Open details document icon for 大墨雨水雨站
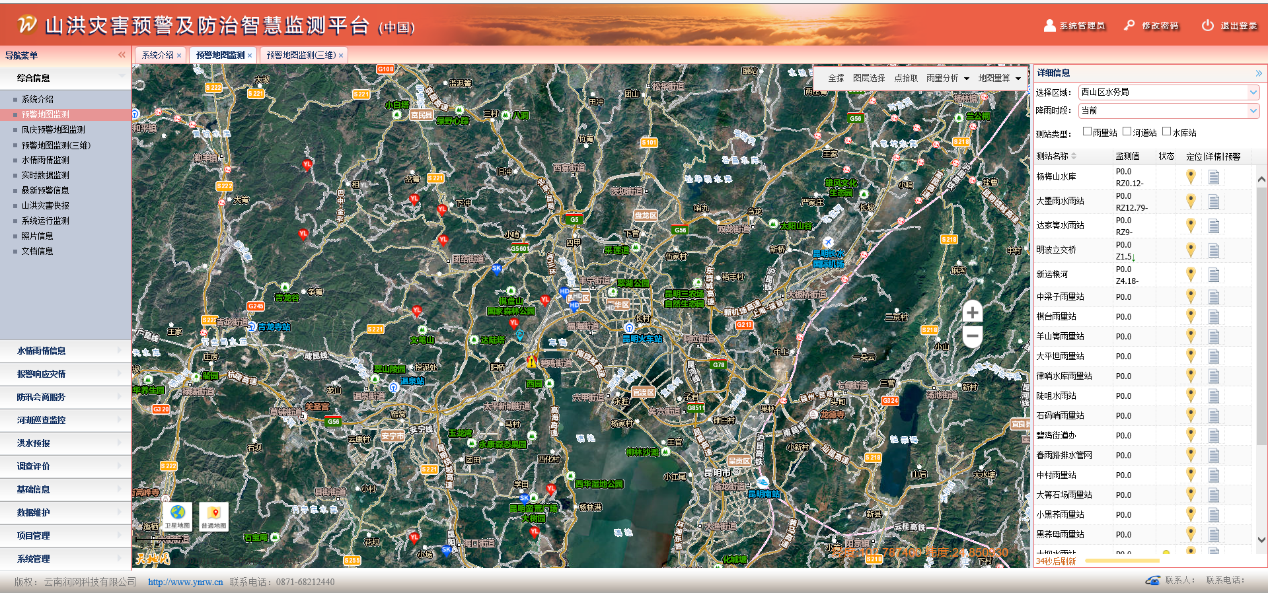The width and height of the screenshot is (1268, 593). 1214,201
